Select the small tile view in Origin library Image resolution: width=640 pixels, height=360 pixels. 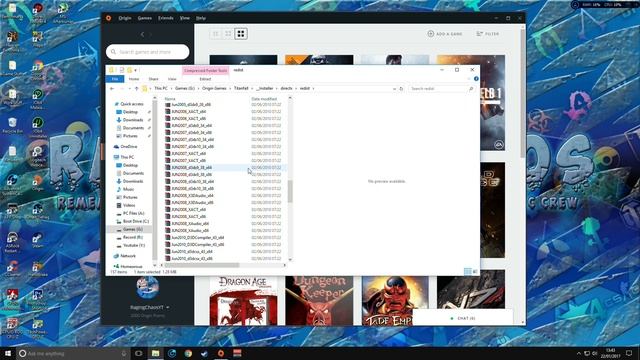(216, 34)
